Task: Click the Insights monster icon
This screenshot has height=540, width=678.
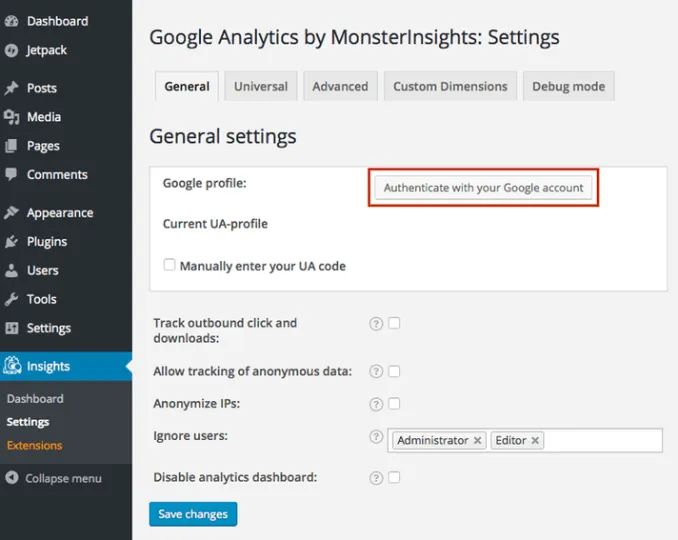Action: click(12, 366)
